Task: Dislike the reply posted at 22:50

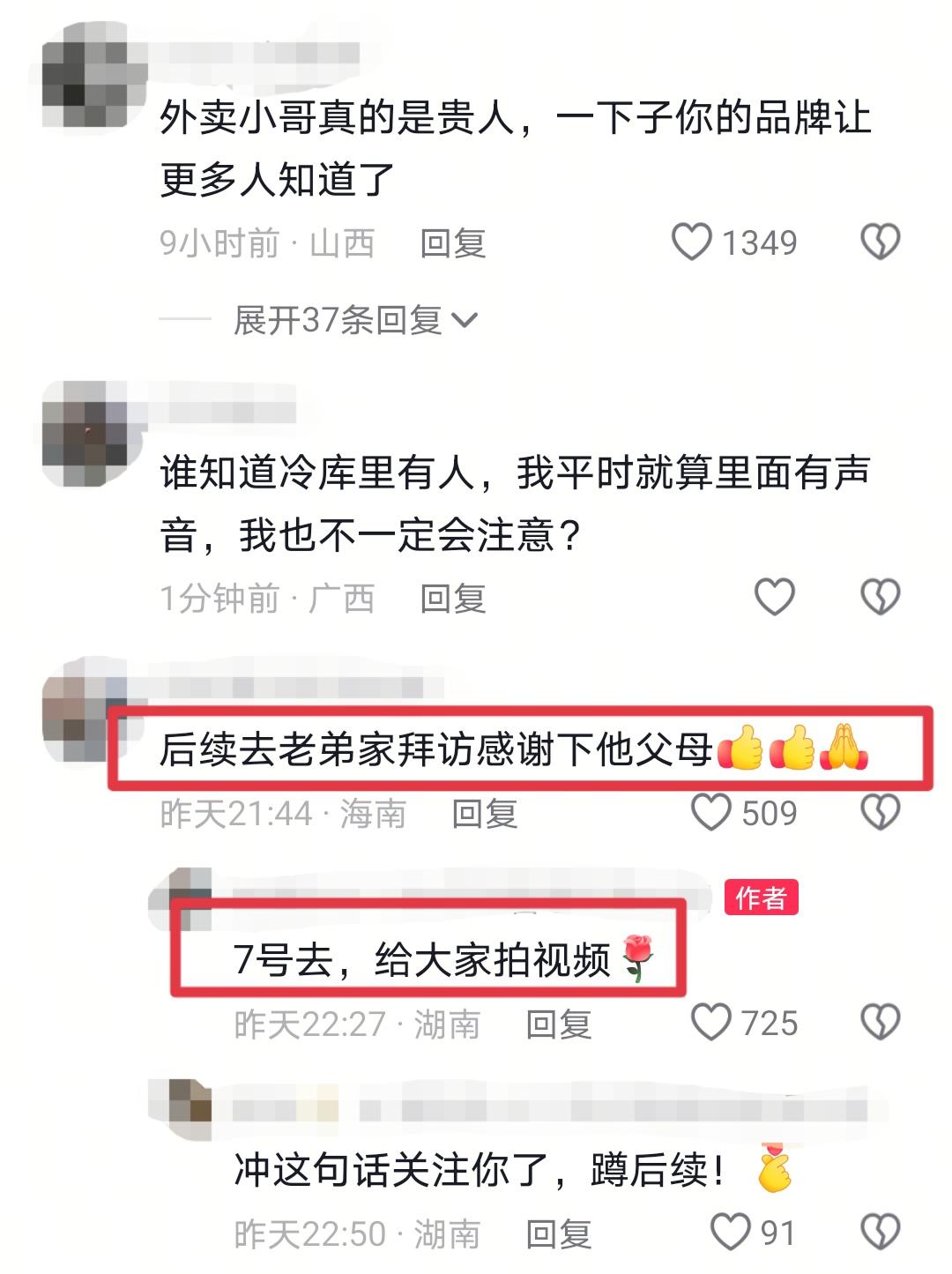Action: (880, 1233)
